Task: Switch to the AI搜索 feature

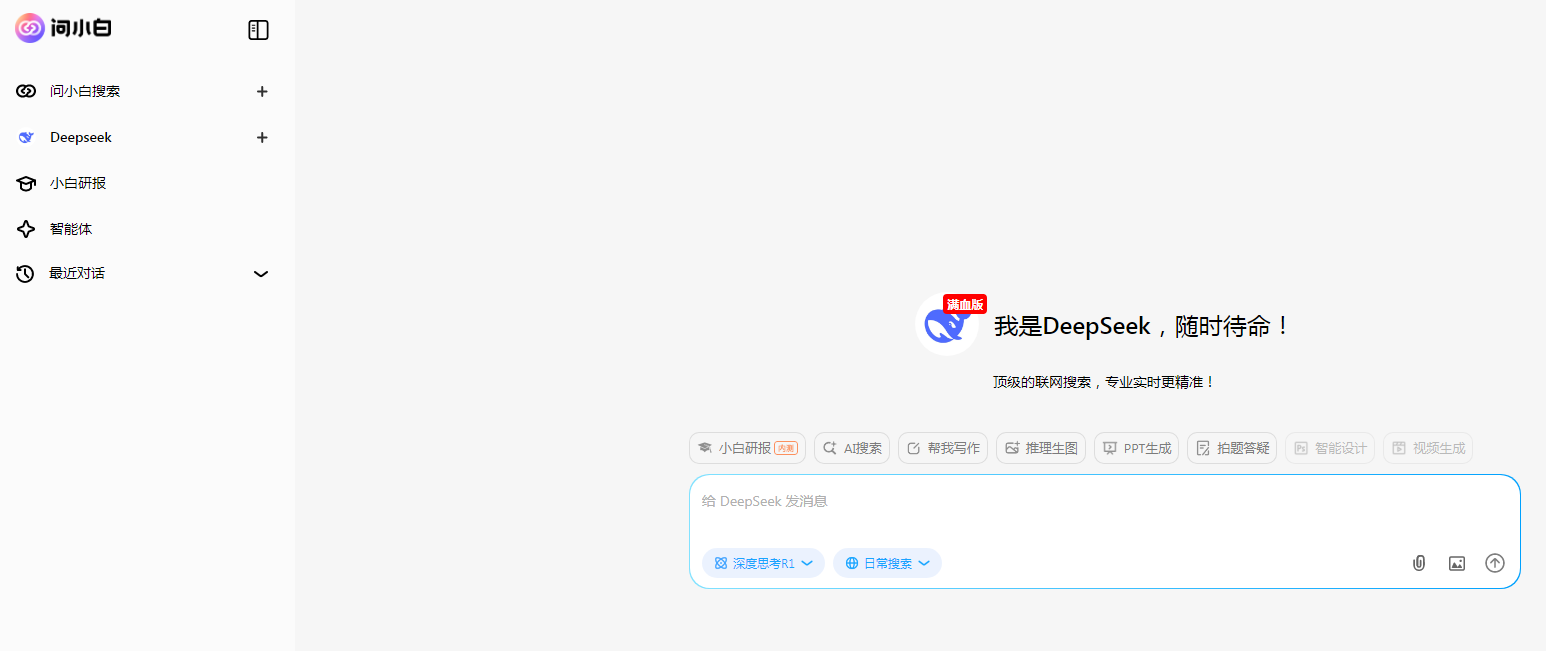Action: point(851,447)
